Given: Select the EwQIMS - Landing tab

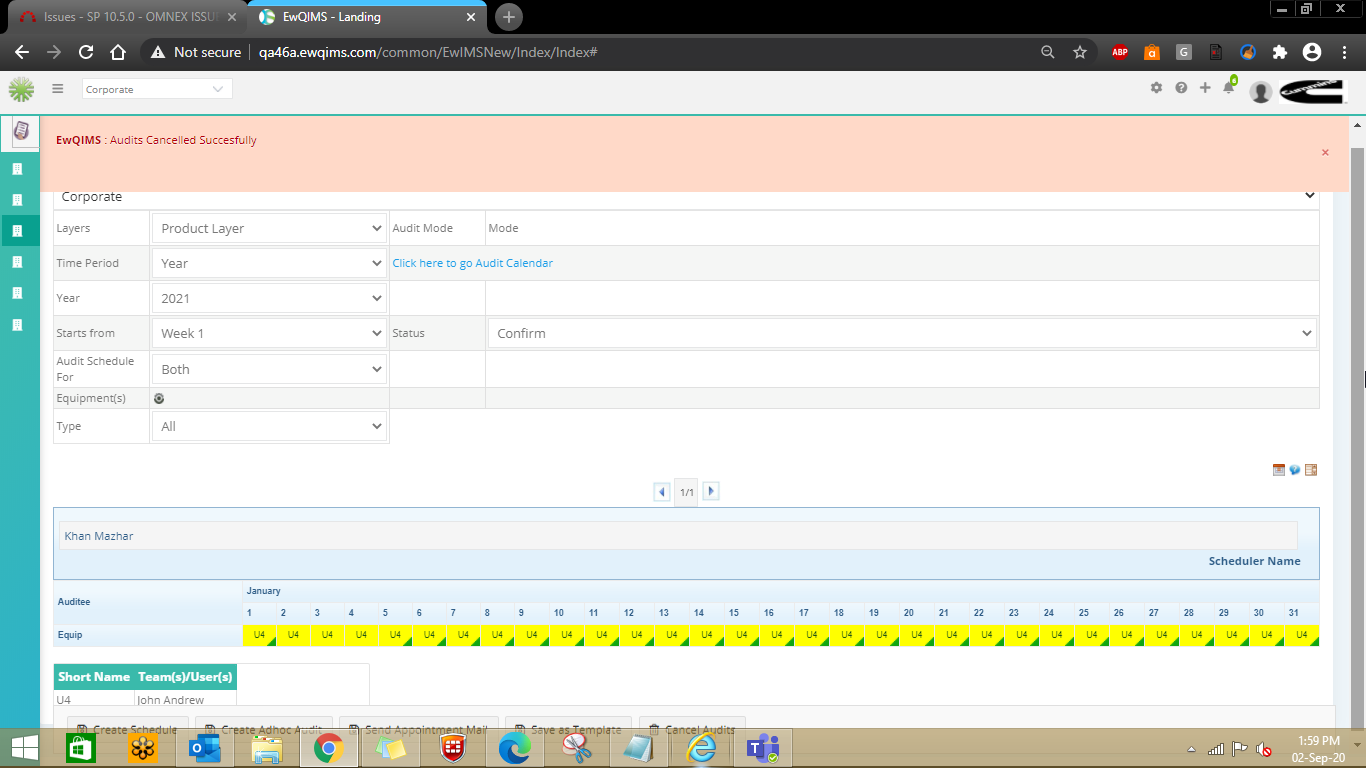Looking at the screenshot, I should click(368, 17).
